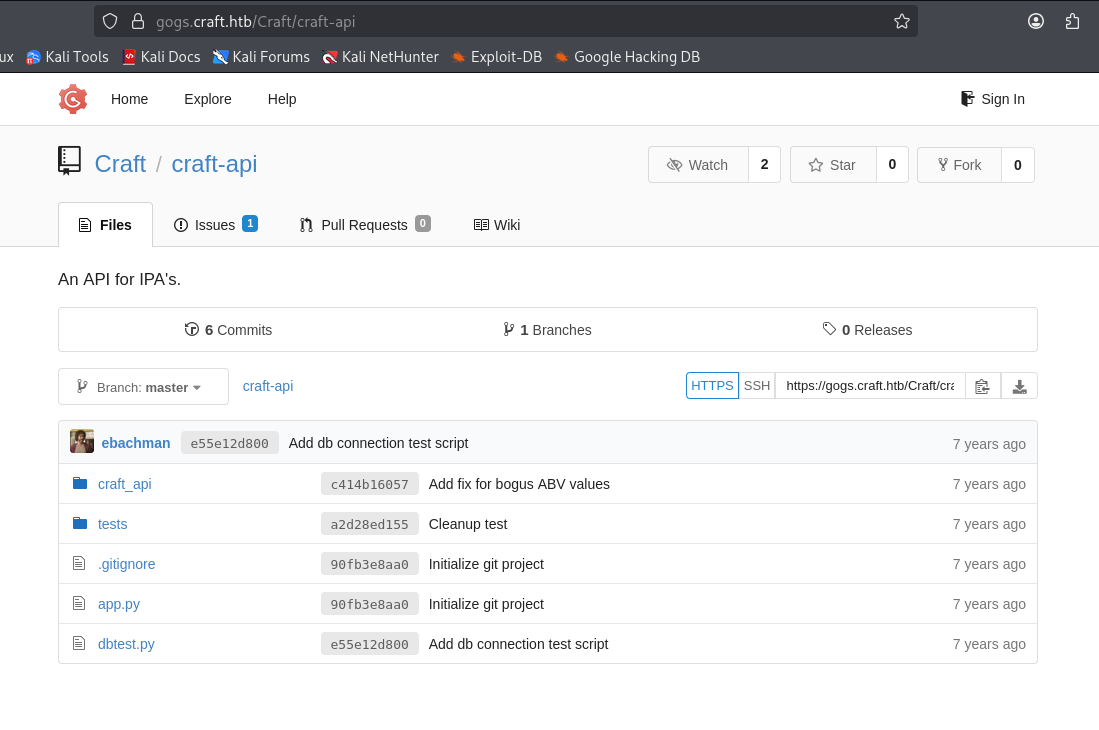Click the .gitignore file icon
Image resolution: width=1099 pixels, height=730 pixels.
pyautogui.click(x=79, y=563)
